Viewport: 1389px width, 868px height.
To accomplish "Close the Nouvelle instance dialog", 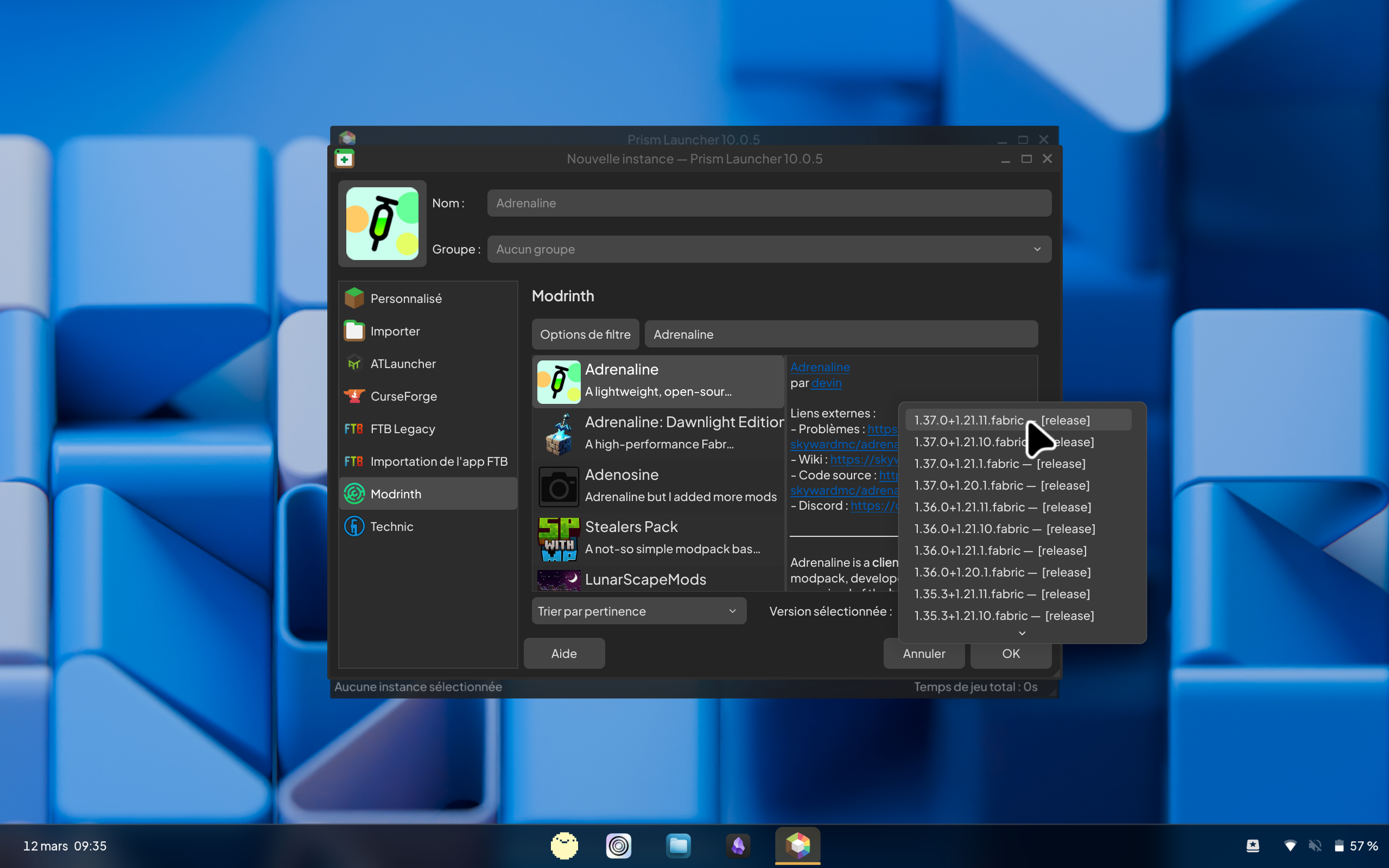I will tap(1048, 159).
